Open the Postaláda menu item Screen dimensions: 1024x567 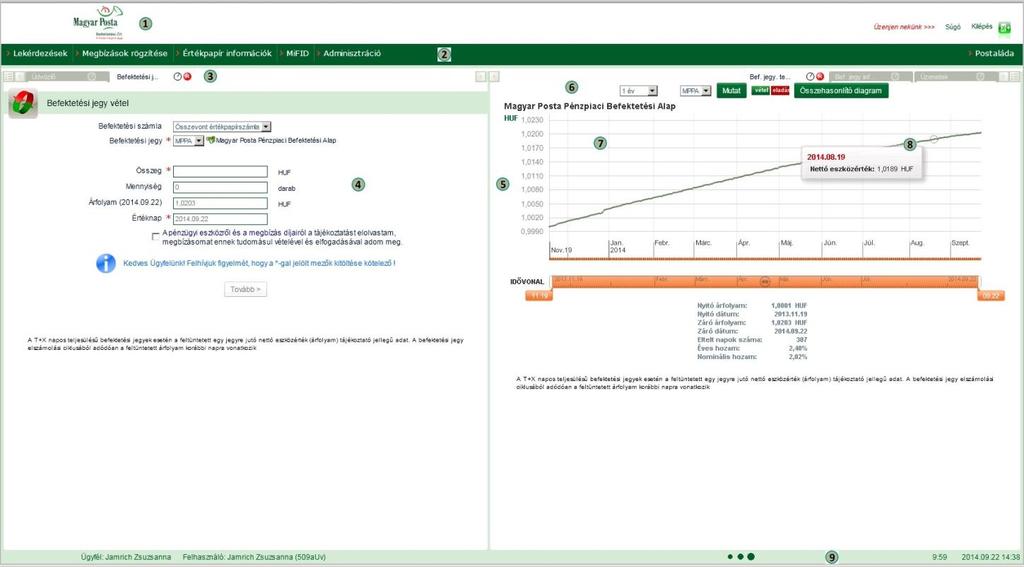coord(995,54)
